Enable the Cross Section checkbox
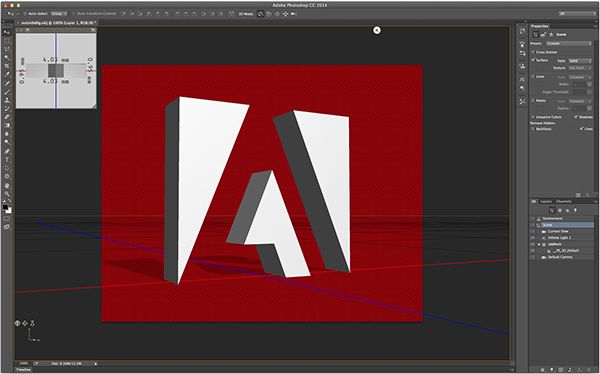 coord(533,52)
